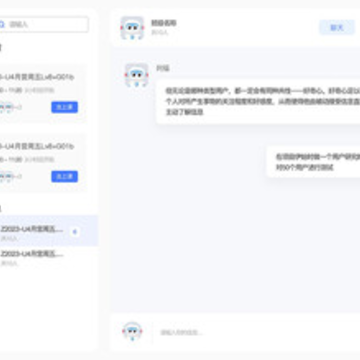This screenshot has width=360, height=360.
Task: Click the robot avatar in the chat header
Action: coord(132,28)
